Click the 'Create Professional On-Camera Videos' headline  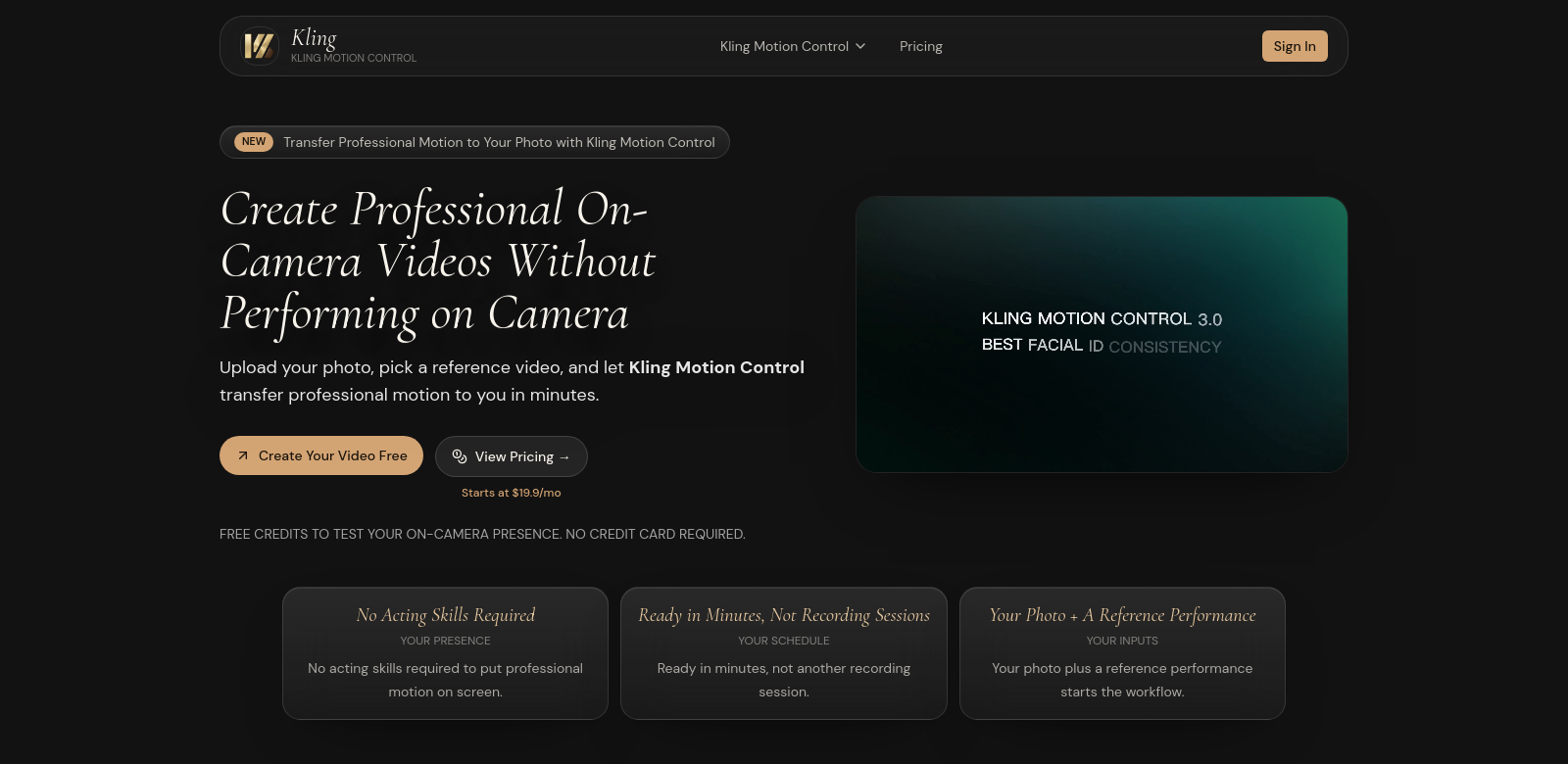(438, 262)
